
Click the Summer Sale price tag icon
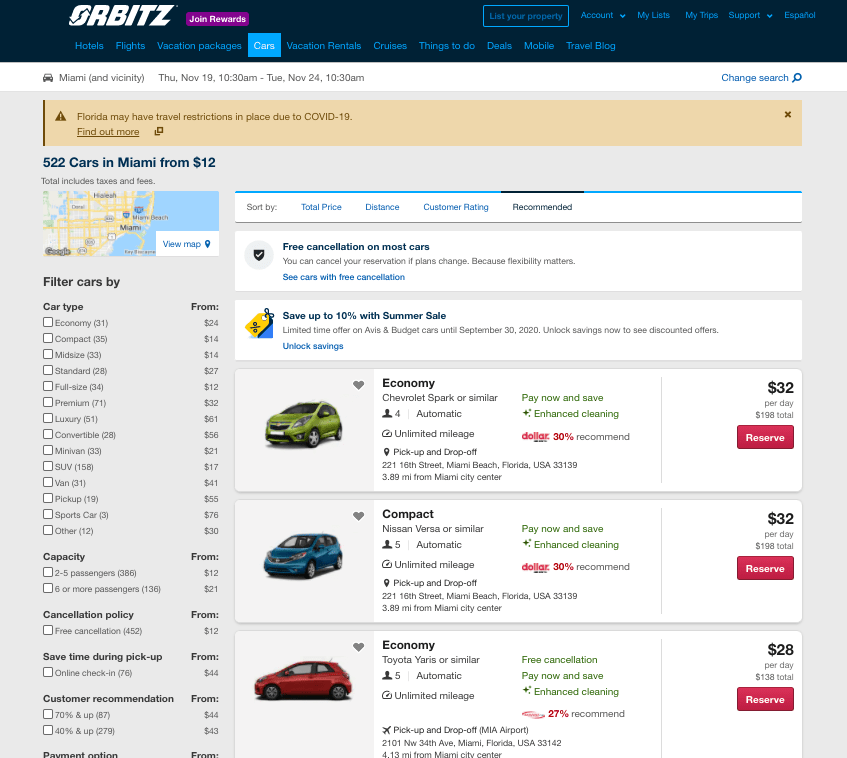tap(258, 324)
